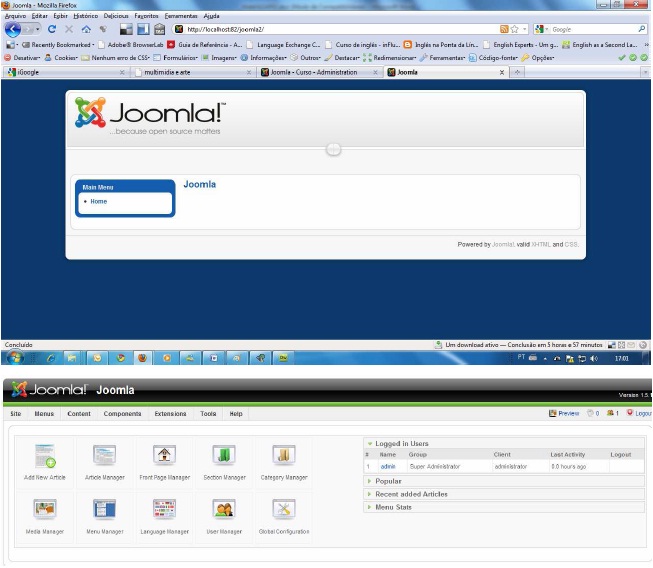Image resolution: width=653 pixels, height=568 pixels.
Task: Close the active Joomla tab
Action: click(502, 72)
